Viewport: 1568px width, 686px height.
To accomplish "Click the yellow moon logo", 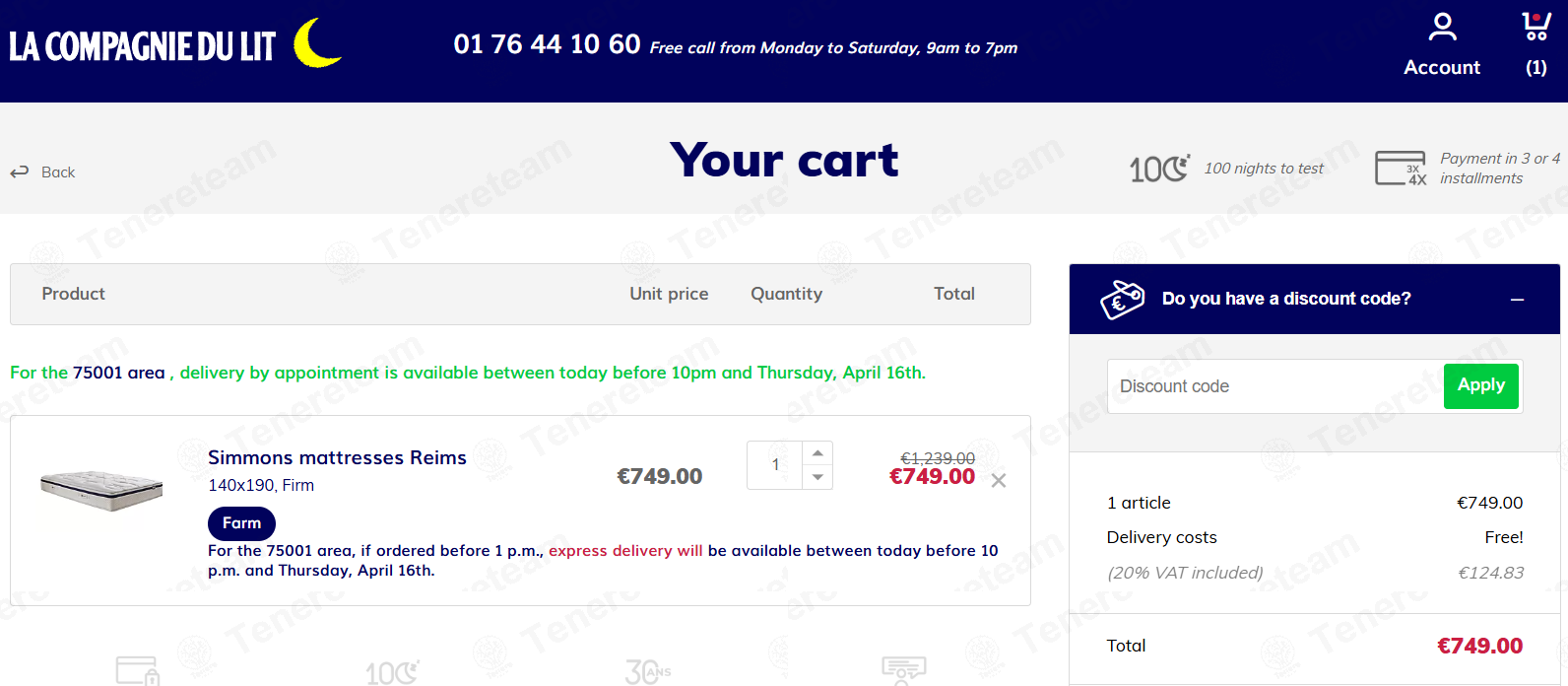I will point(317,43).
